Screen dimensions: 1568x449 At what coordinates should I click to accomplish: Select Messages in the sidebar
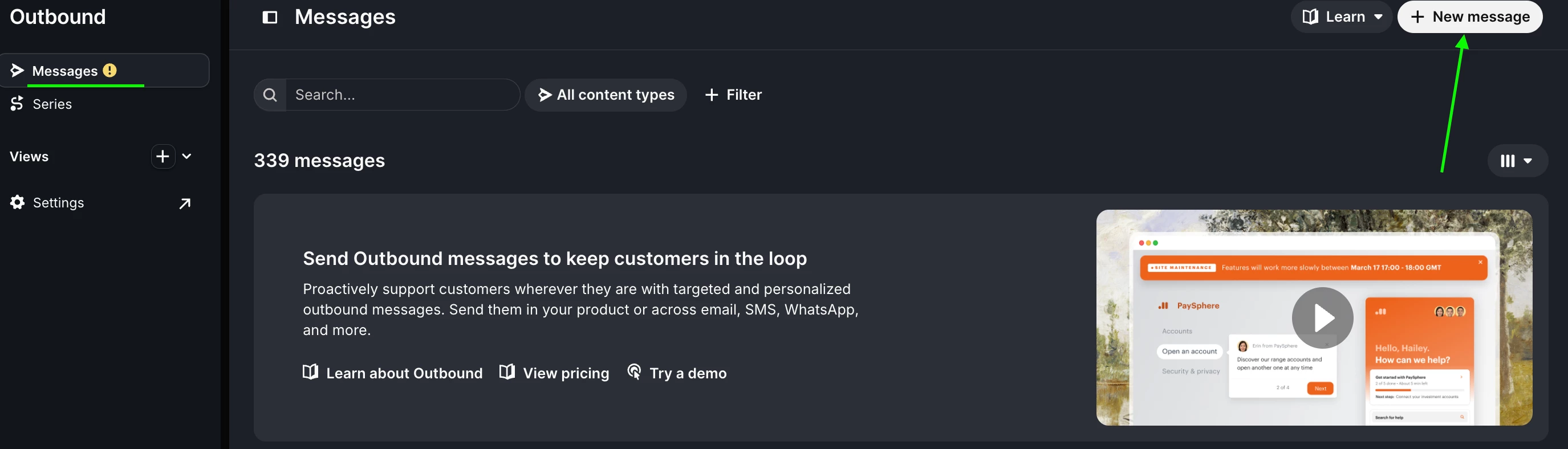(64, 71)
